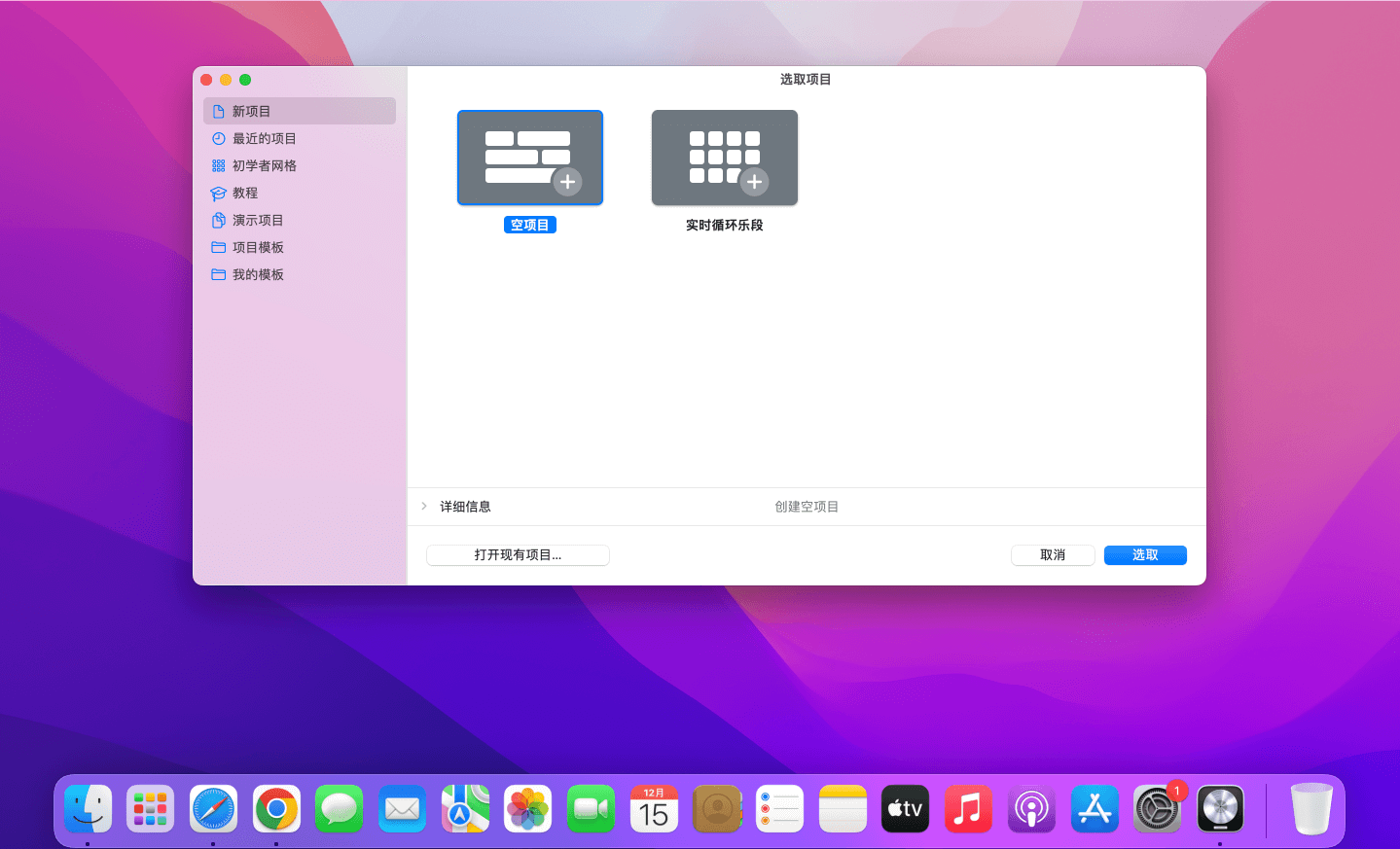The image size is (1400, 849).
Task: Launch the Music app from Dock
Action: tap(968, 809)
